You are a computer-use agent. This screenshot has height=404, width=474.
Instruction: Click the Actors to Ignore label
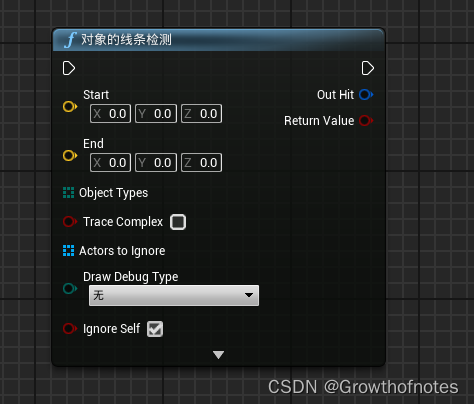[122, 251]
